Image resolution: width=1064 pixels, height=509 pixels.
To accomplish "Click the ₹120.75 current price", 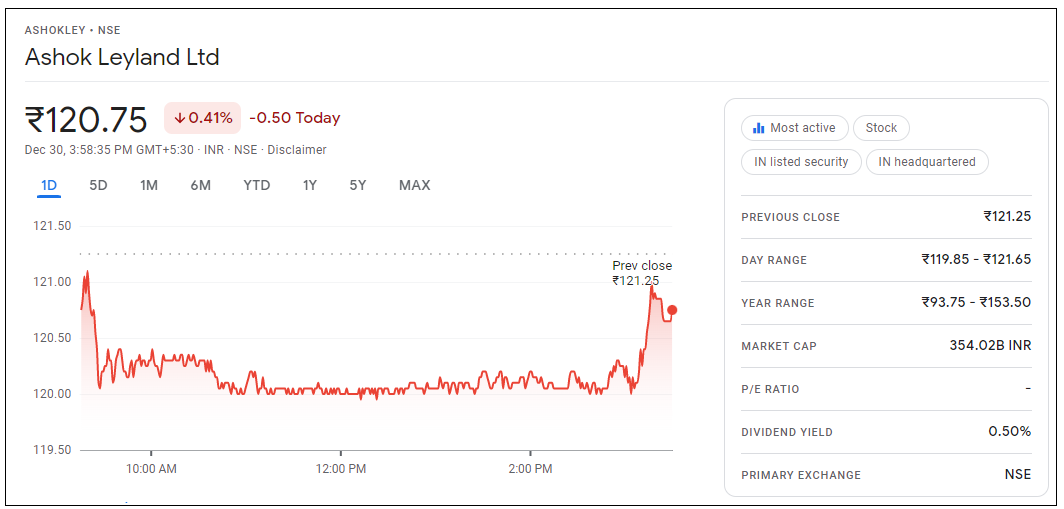I will 86,119.
